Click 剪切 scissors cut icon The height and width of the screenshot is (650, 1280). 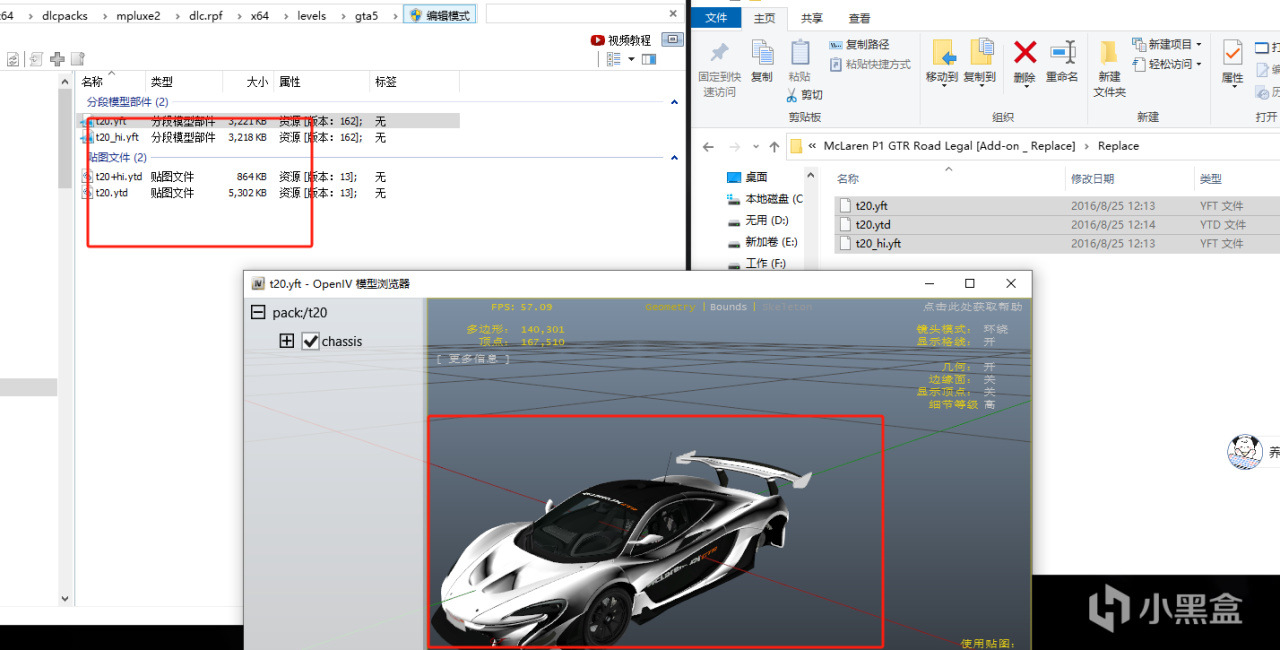(792, 95)
